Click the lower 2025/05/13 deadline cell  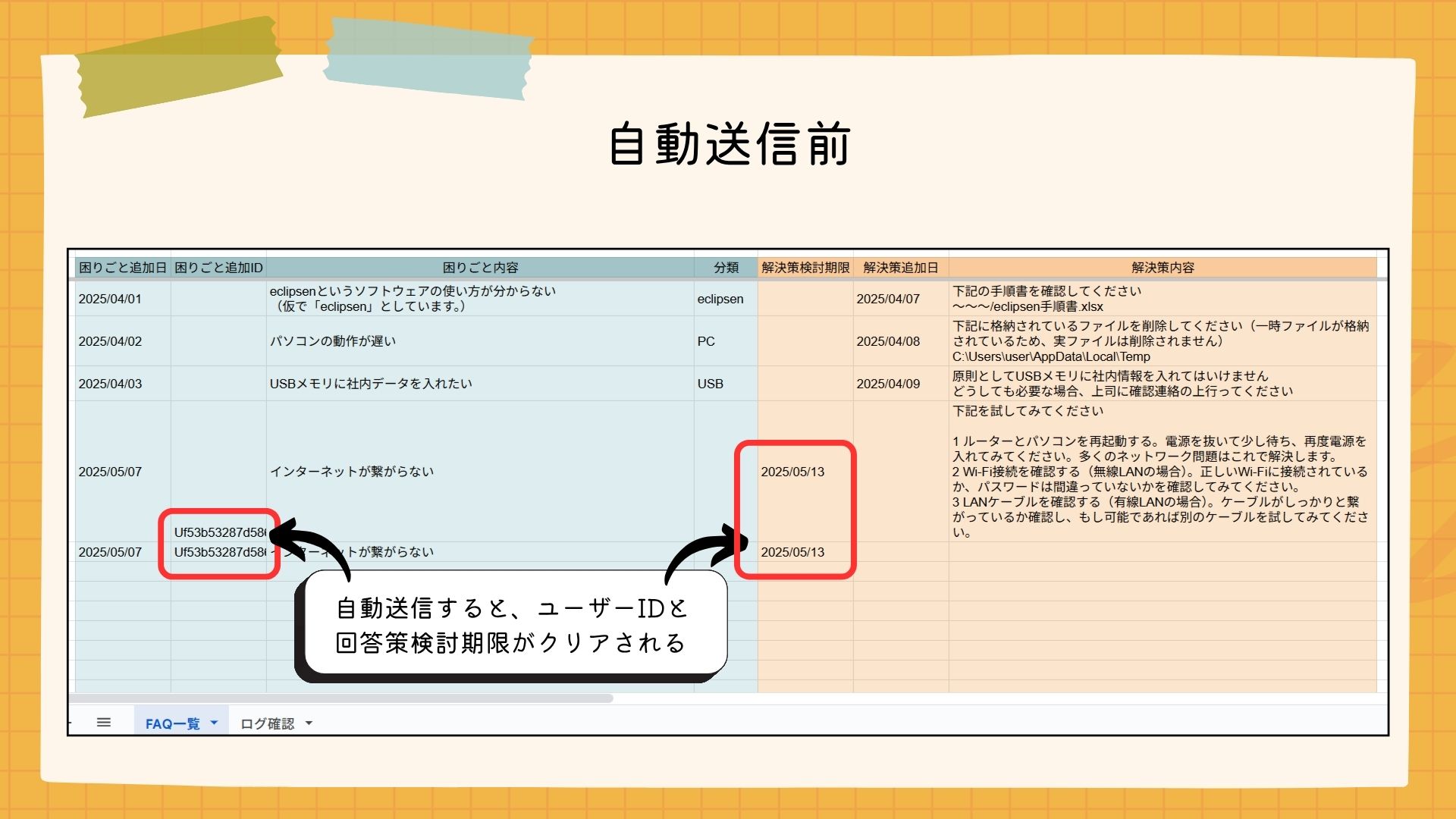point(792,552)
